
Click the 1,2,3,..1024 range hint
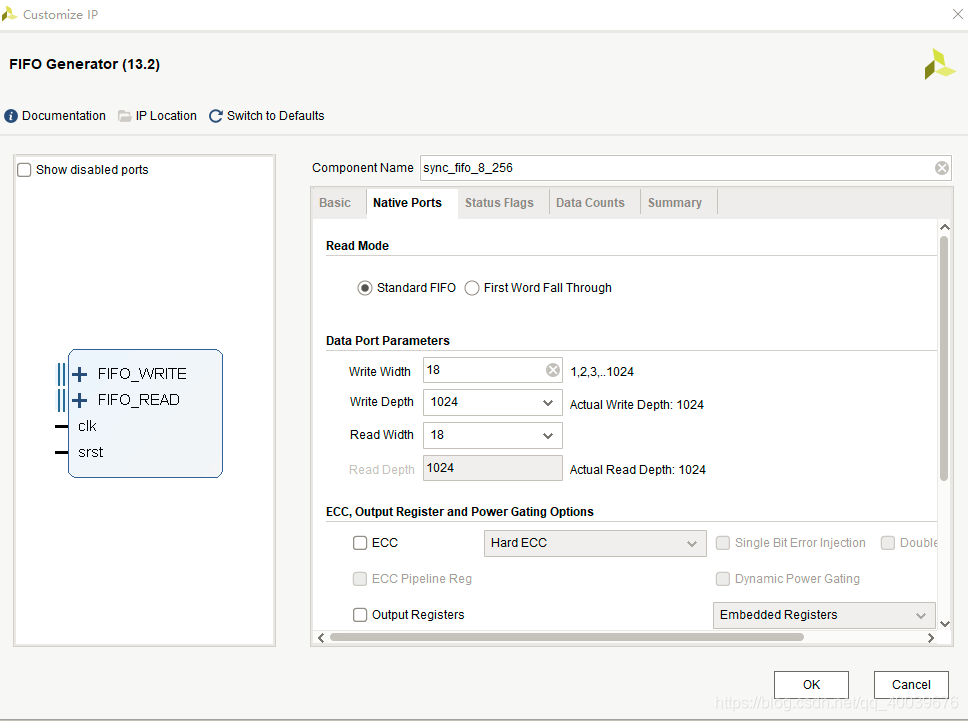pyautogui.click(x=602, y=372)
